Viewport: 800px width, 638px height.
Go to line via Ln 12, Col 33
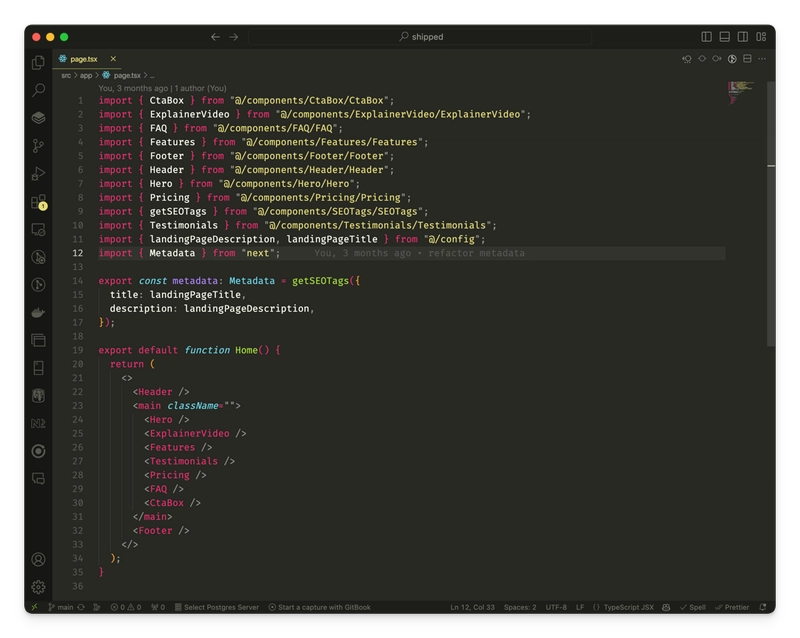point(472,607)
